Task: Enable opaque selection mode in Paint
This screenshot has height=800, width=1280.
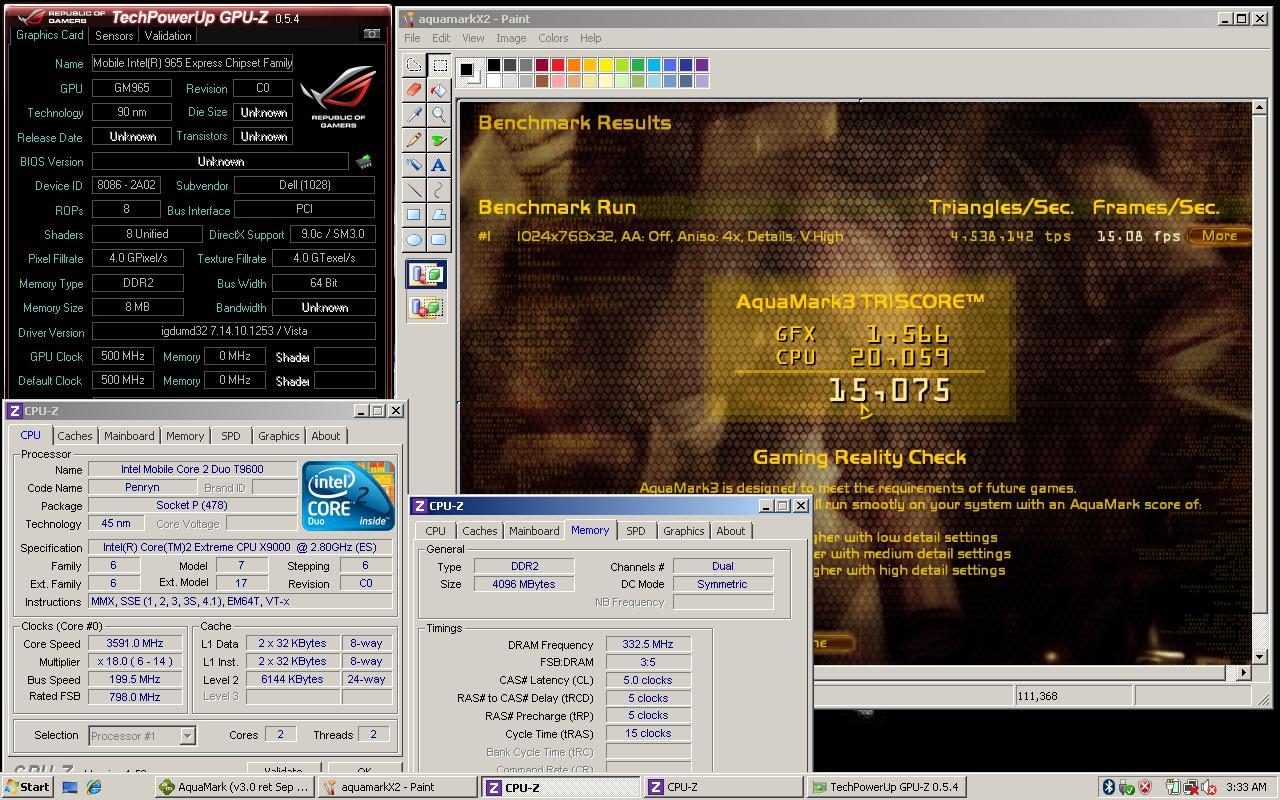Action: click(427, 275)
